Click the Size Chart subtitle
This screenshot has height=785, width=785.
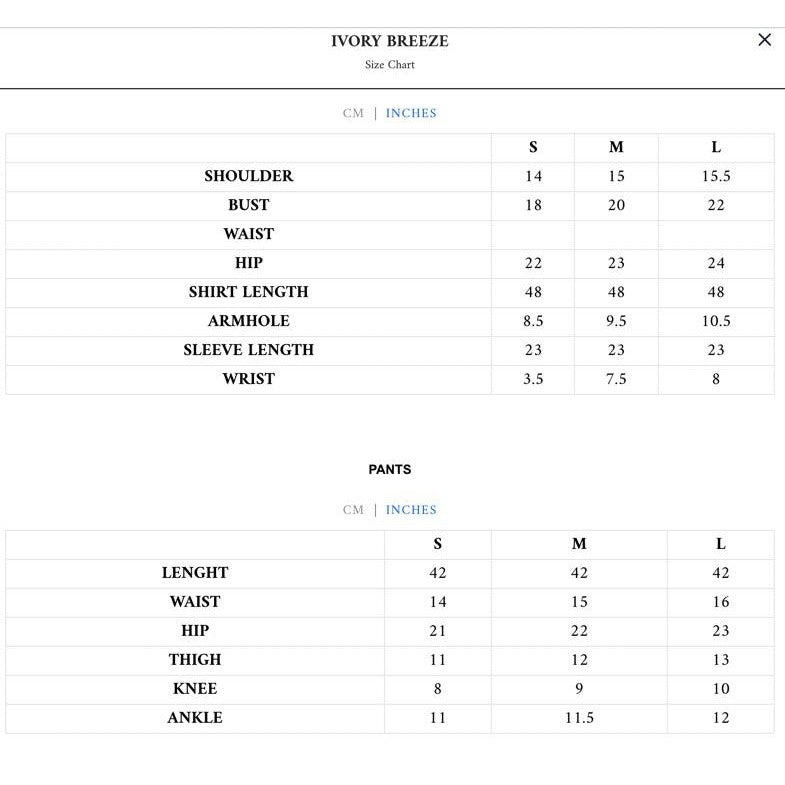click(390, 65)
